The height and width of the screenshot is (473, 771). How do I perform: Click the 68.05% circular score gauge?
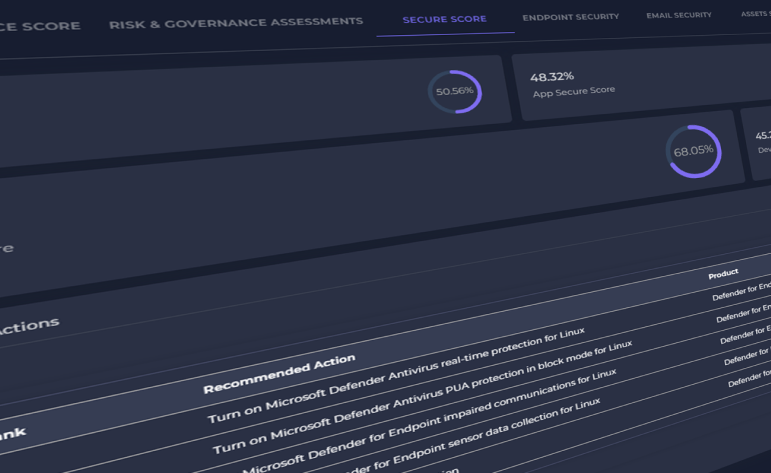coord(693,151)
